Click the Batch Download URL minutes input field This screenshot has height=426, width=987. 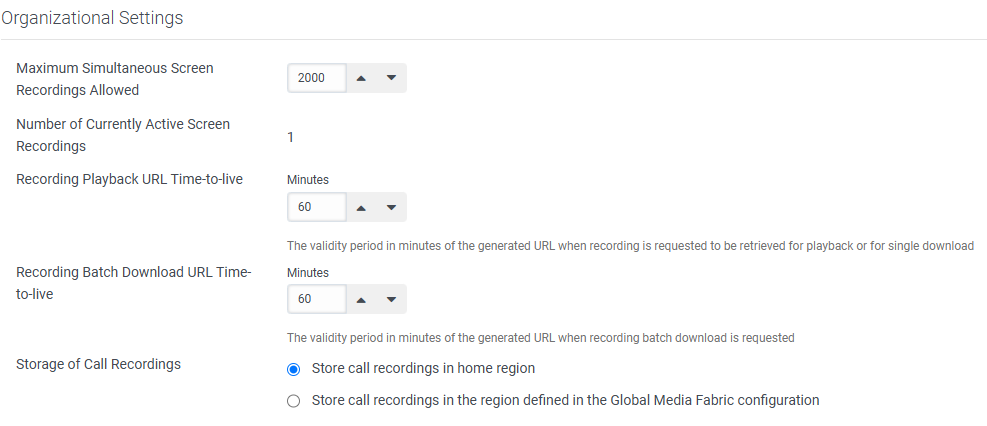tap(317, 299)
